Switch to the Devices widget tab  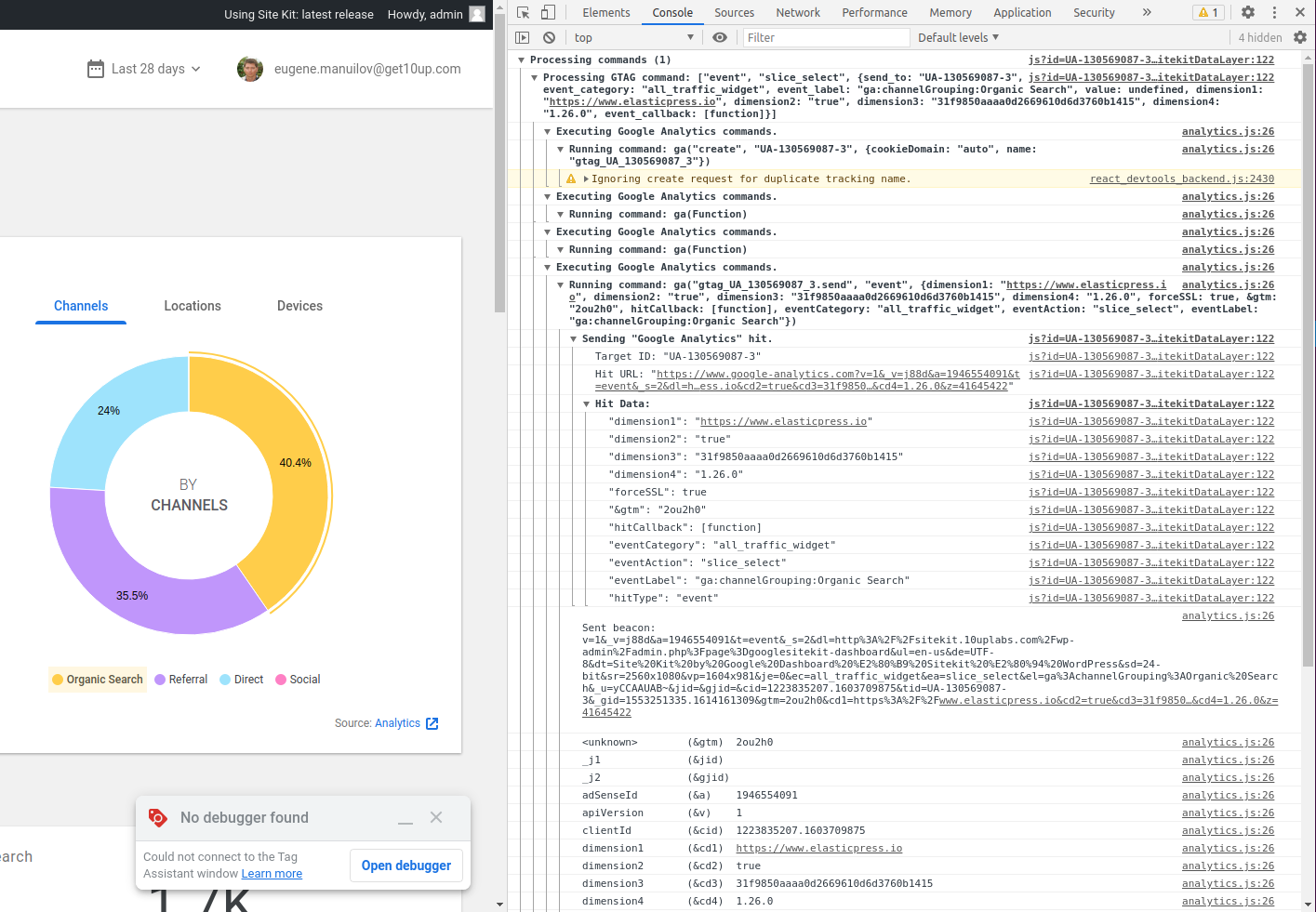point(299,306)
